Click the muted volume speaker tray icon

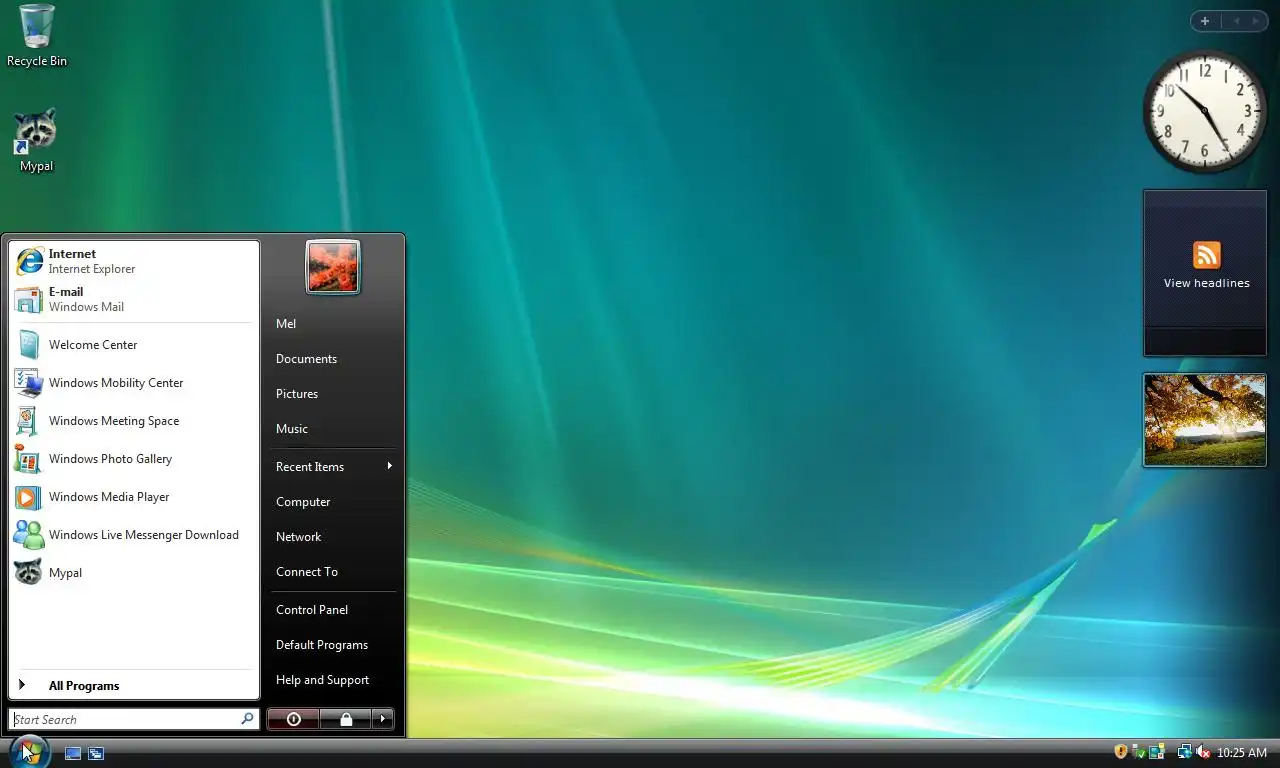pyautogui.click(x=1203, y=752)
